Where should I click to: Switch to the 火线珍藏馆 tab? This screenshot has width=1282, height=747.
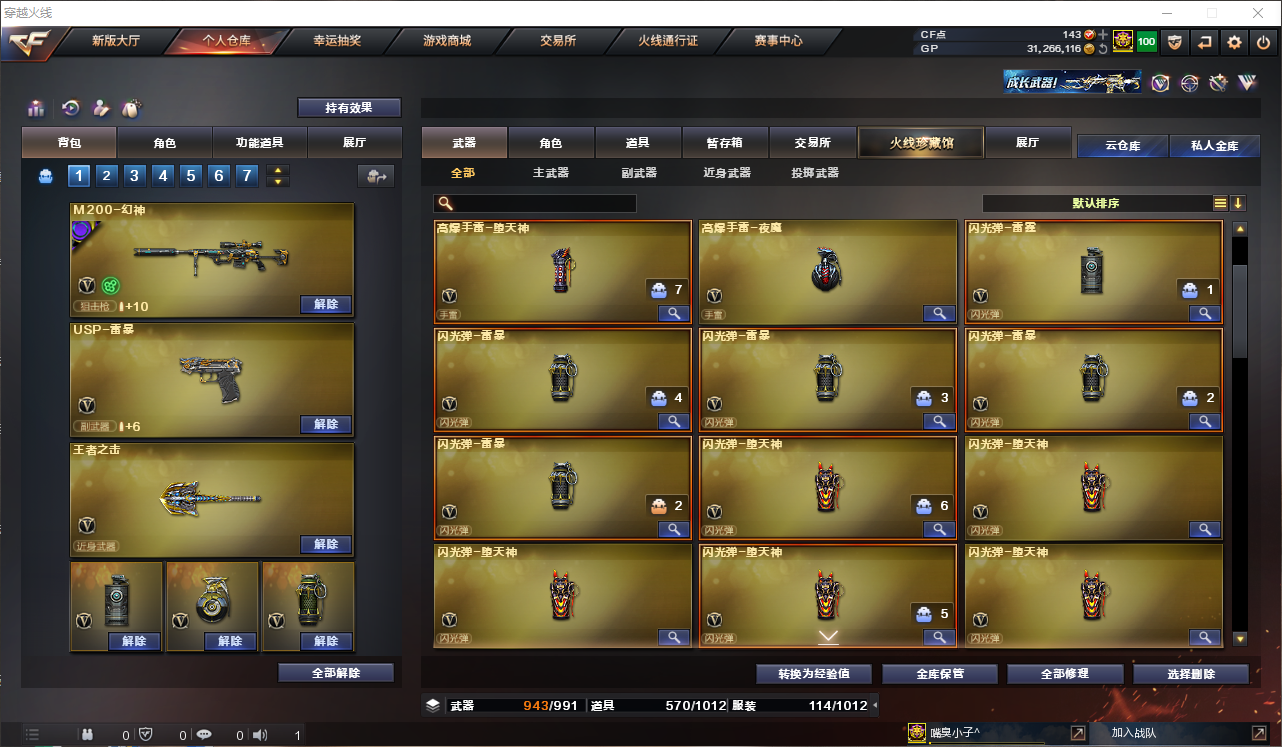(x=921, y=143)
